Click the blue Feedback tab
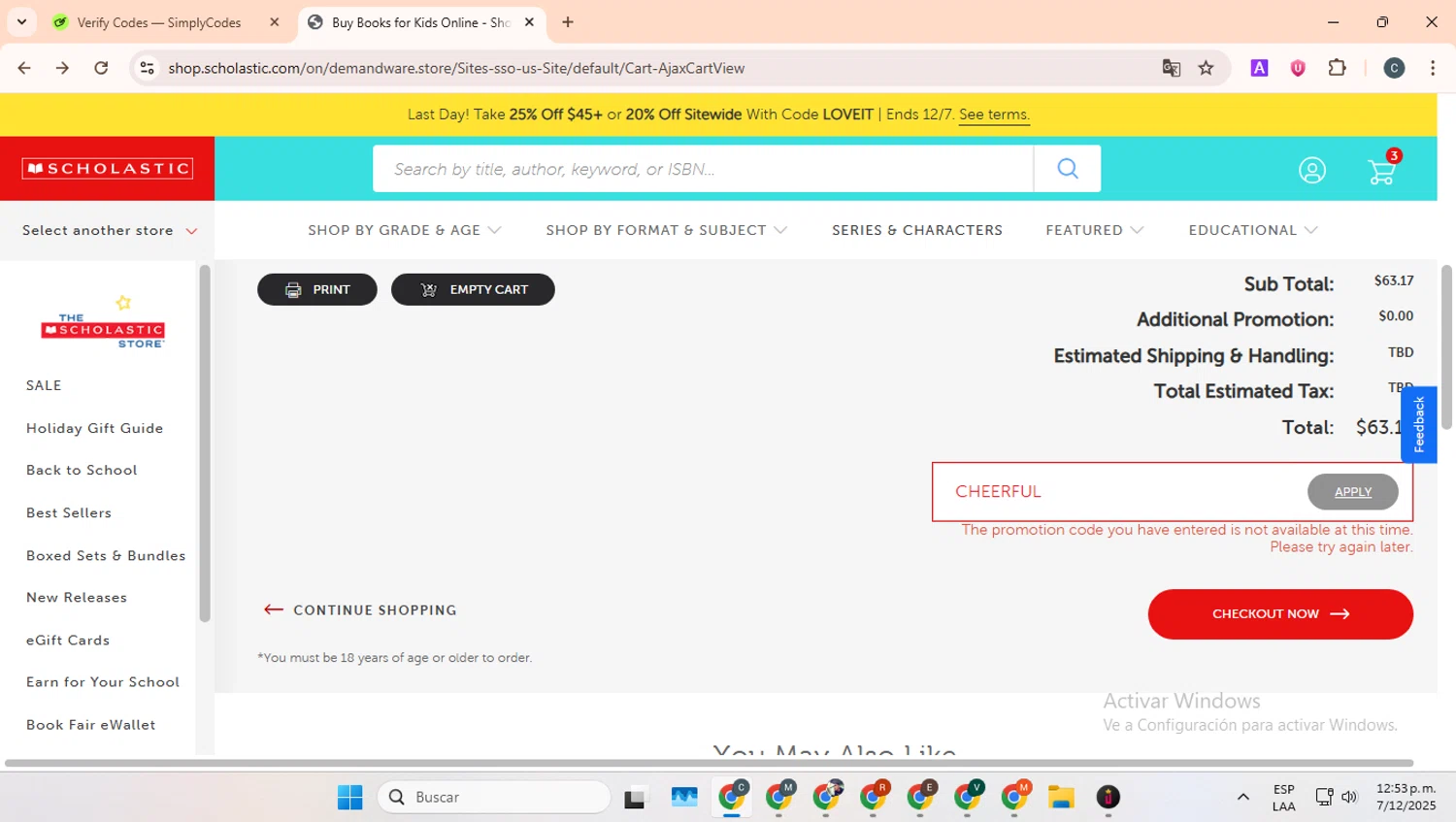The image size is (1456, 822). [1419, 424]
